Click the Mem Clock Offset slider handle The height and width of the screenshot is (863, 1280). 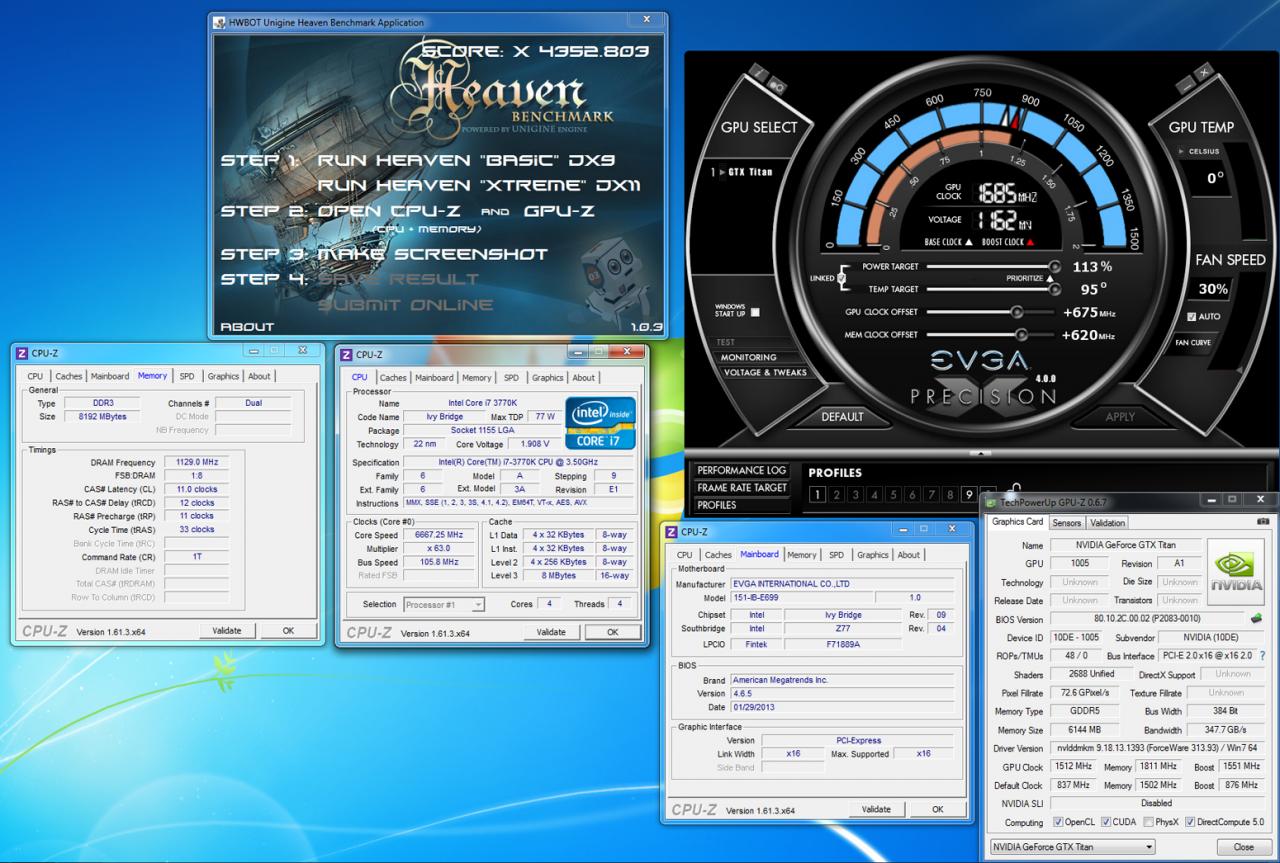[x=1021, y=335]
